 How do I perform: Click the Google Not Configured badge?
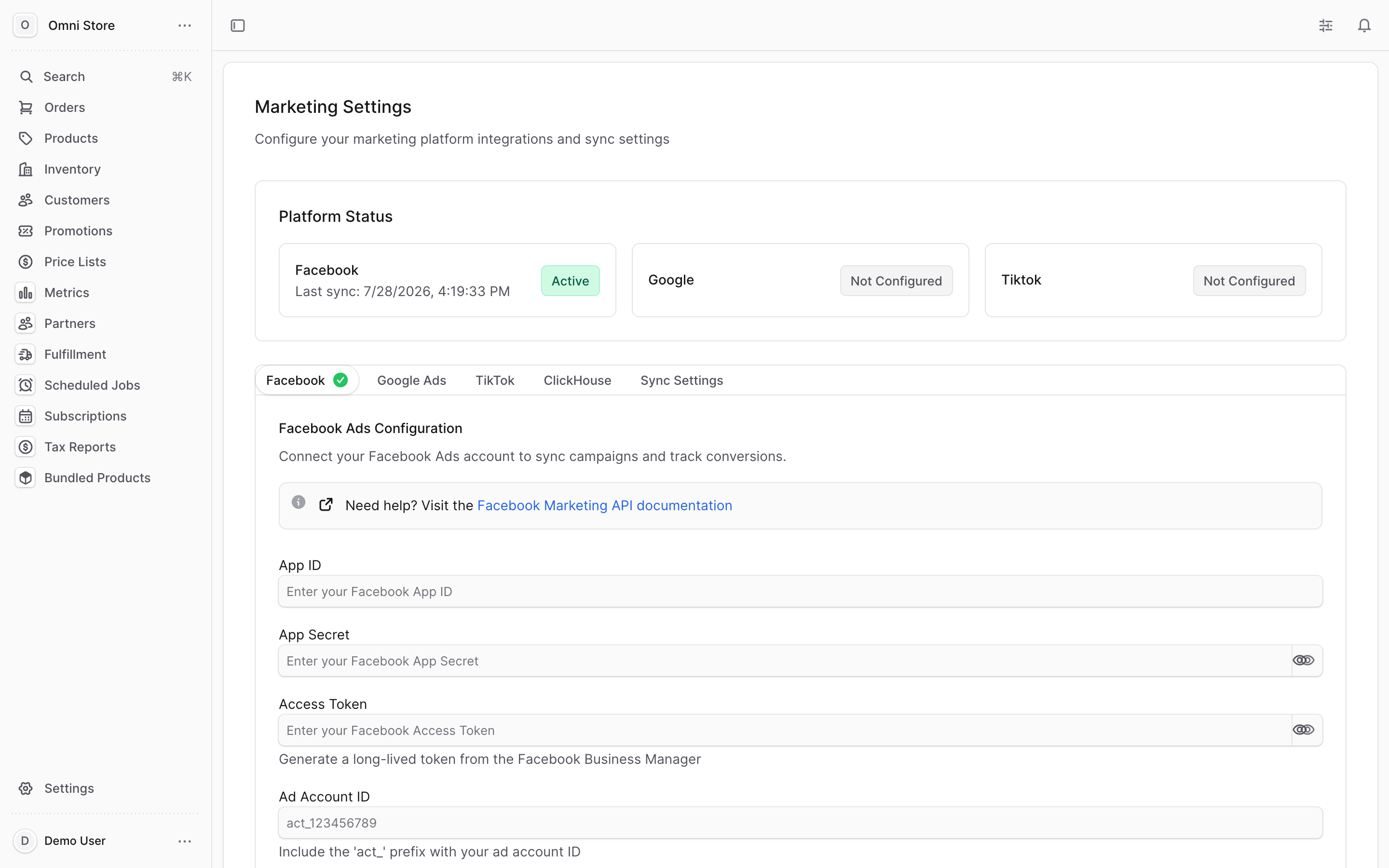pyautogui.click(x=896, y=281)
